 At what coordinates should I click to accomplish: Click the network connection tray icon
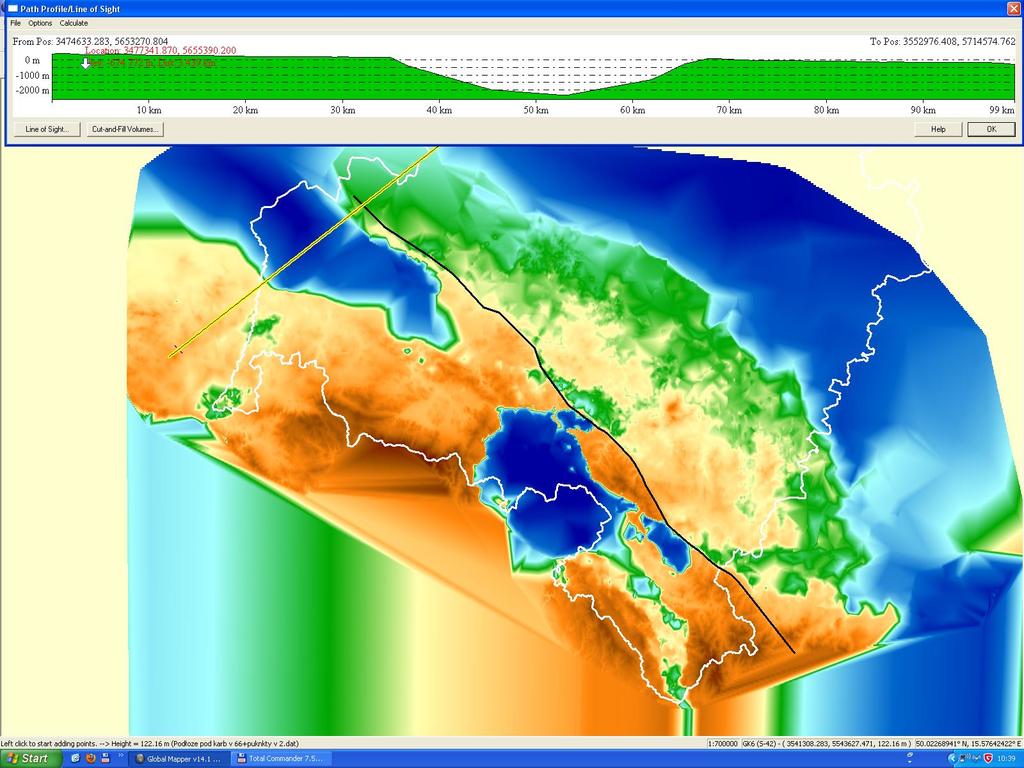965,758
